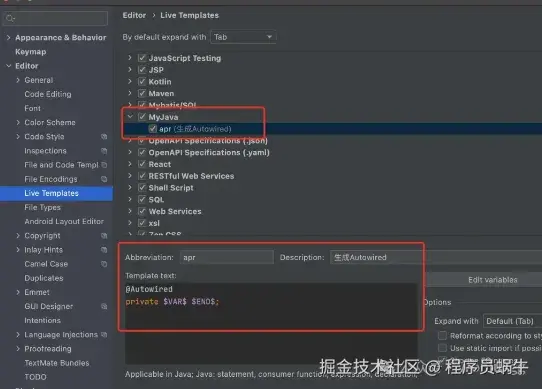Expand Kotlin template group
Image resolution: width=542 pixels, height=389 pixels.
(x=130, y=82)
